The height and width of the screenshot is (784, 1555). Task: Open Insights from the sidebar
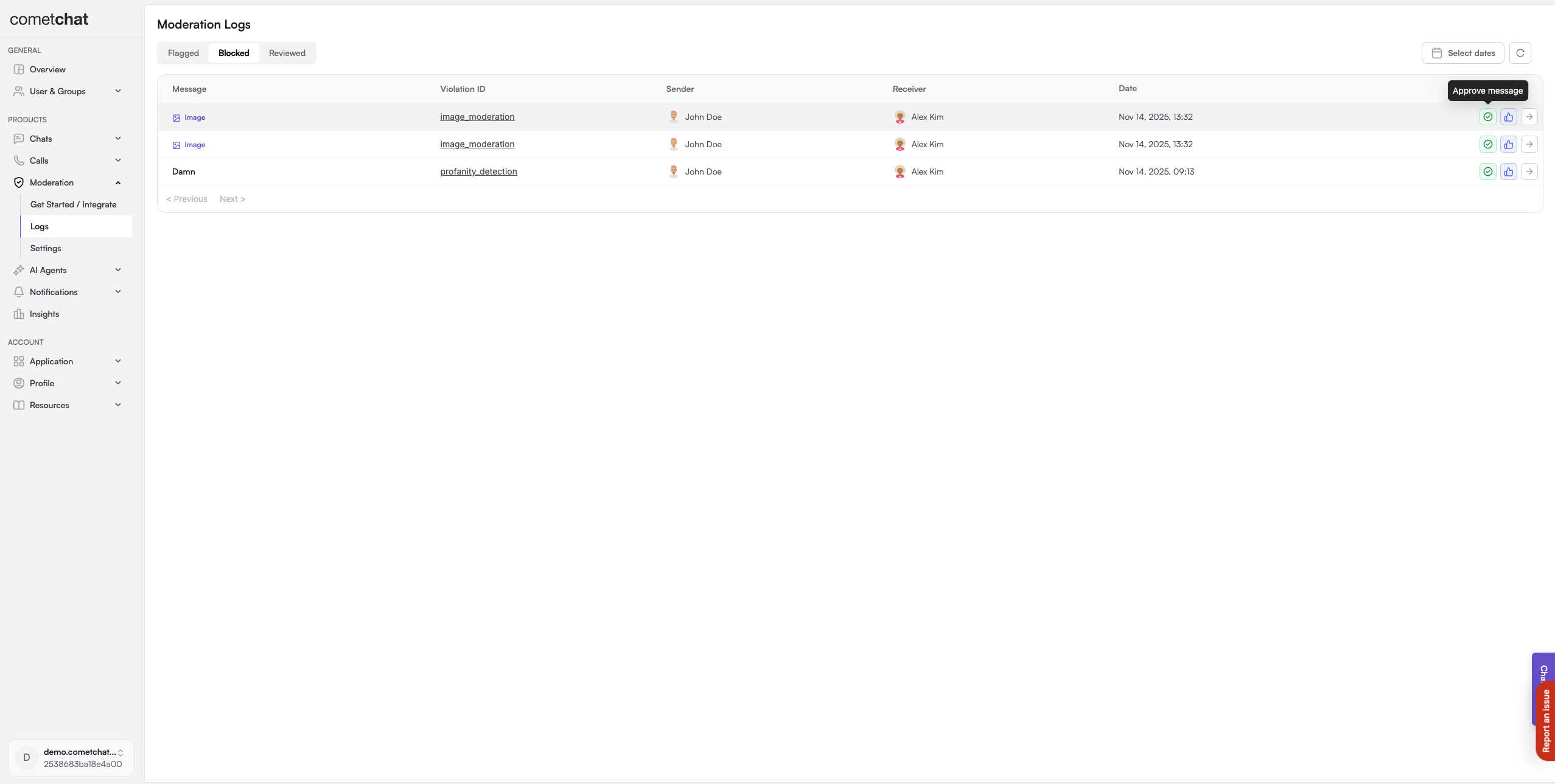coord(44,314)
